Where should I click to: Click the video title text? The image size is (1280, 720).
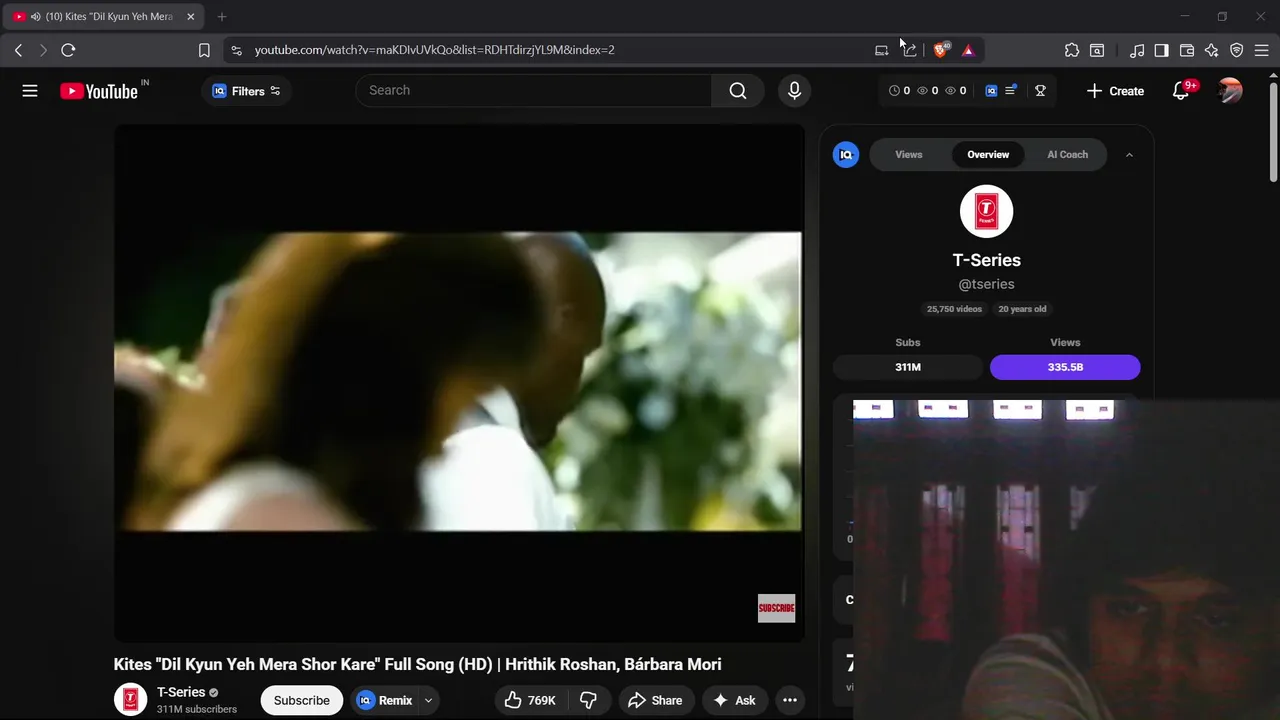(x=417, y=665)
